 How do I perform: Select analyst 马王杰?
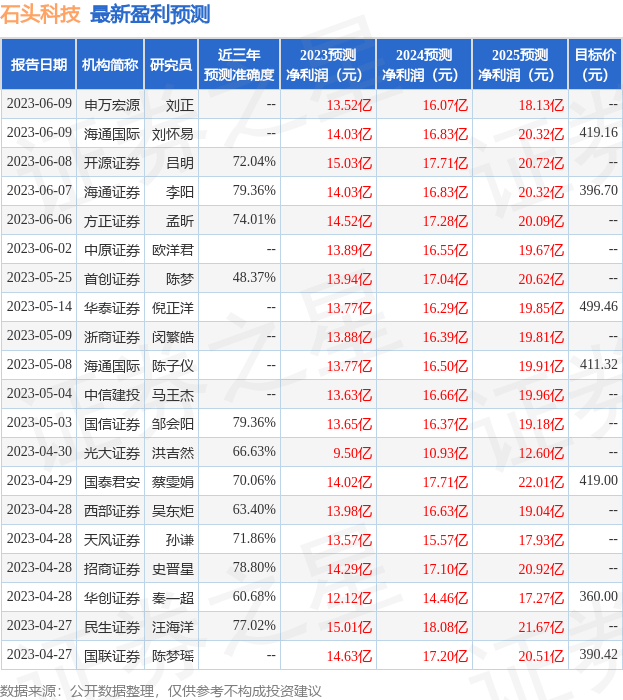173,395
